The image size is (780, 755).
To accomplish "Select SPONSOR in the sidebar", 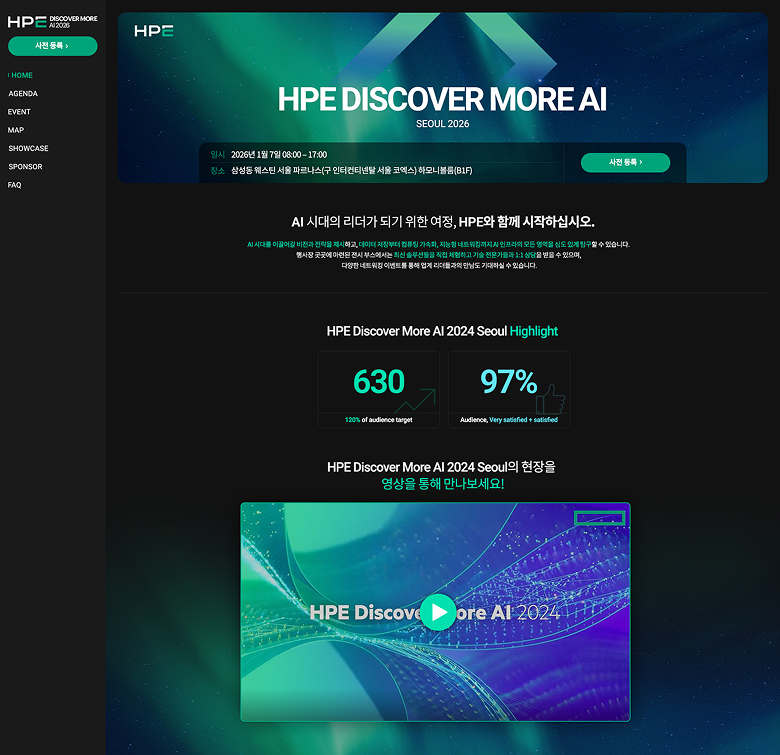I will [x=25, y=167].
